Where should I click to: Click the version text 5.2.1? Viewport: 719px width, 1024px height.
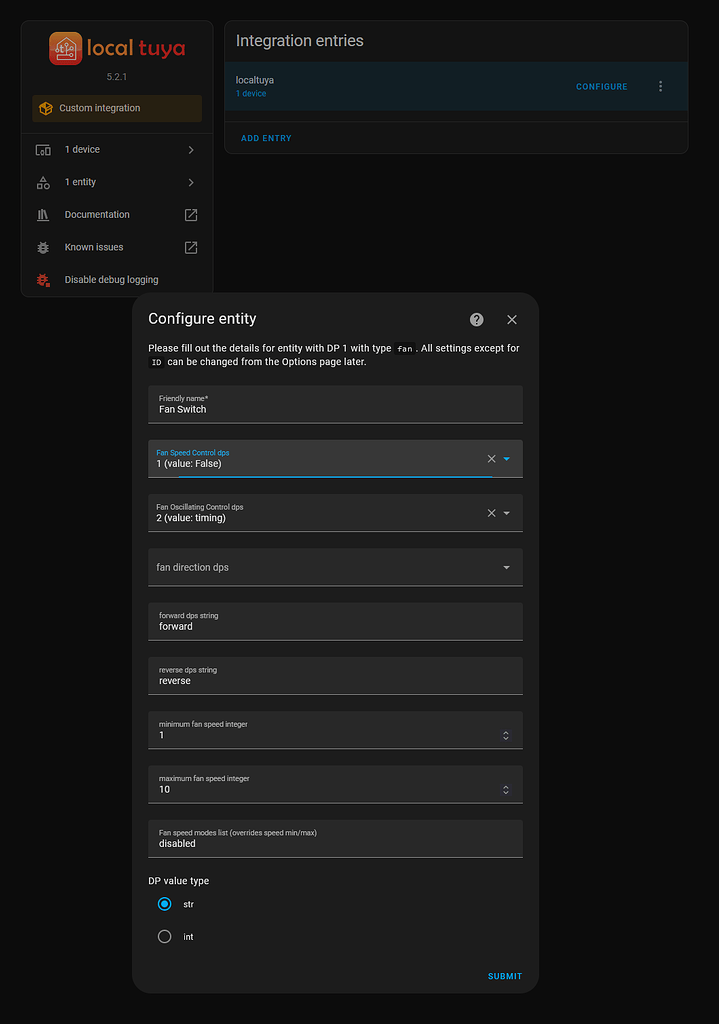coord(117,76)
